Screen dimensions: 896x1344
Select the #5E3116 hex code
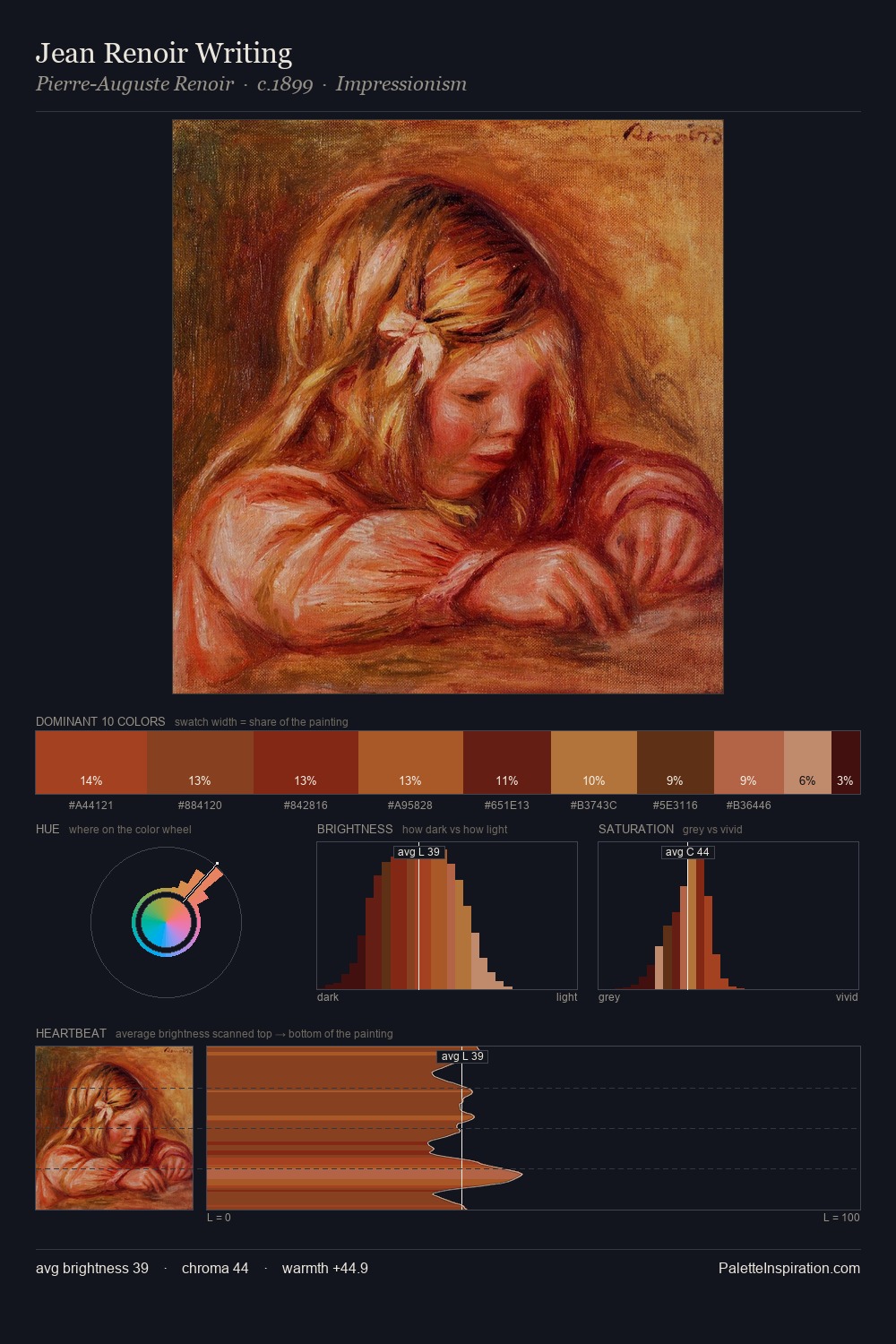676,806
